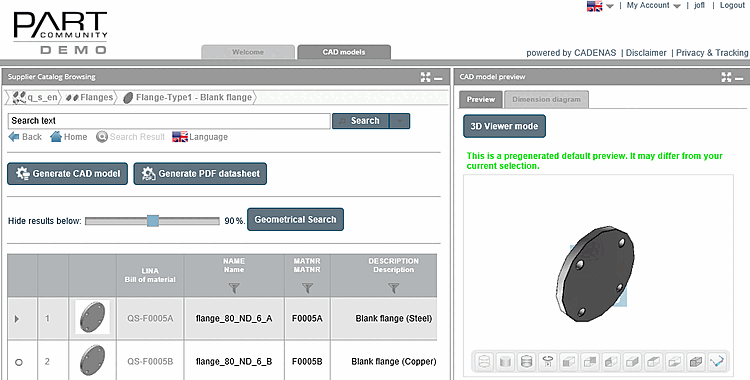Open the Dimension diagram tab
Viewport: 750px width, 380px height.
546,100
